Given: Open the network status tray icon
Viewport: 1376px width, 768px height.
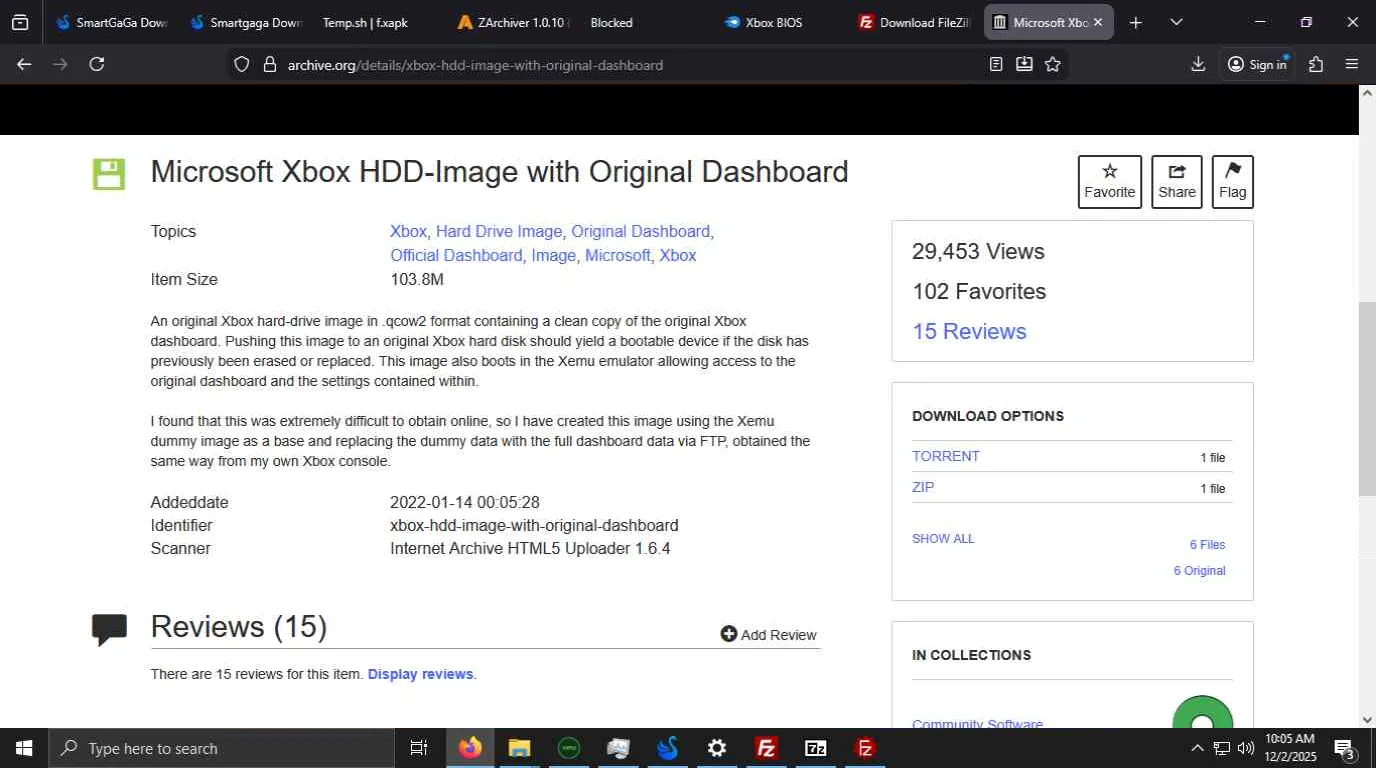Looking at the screenshot, I should (x=1222, y=748).
